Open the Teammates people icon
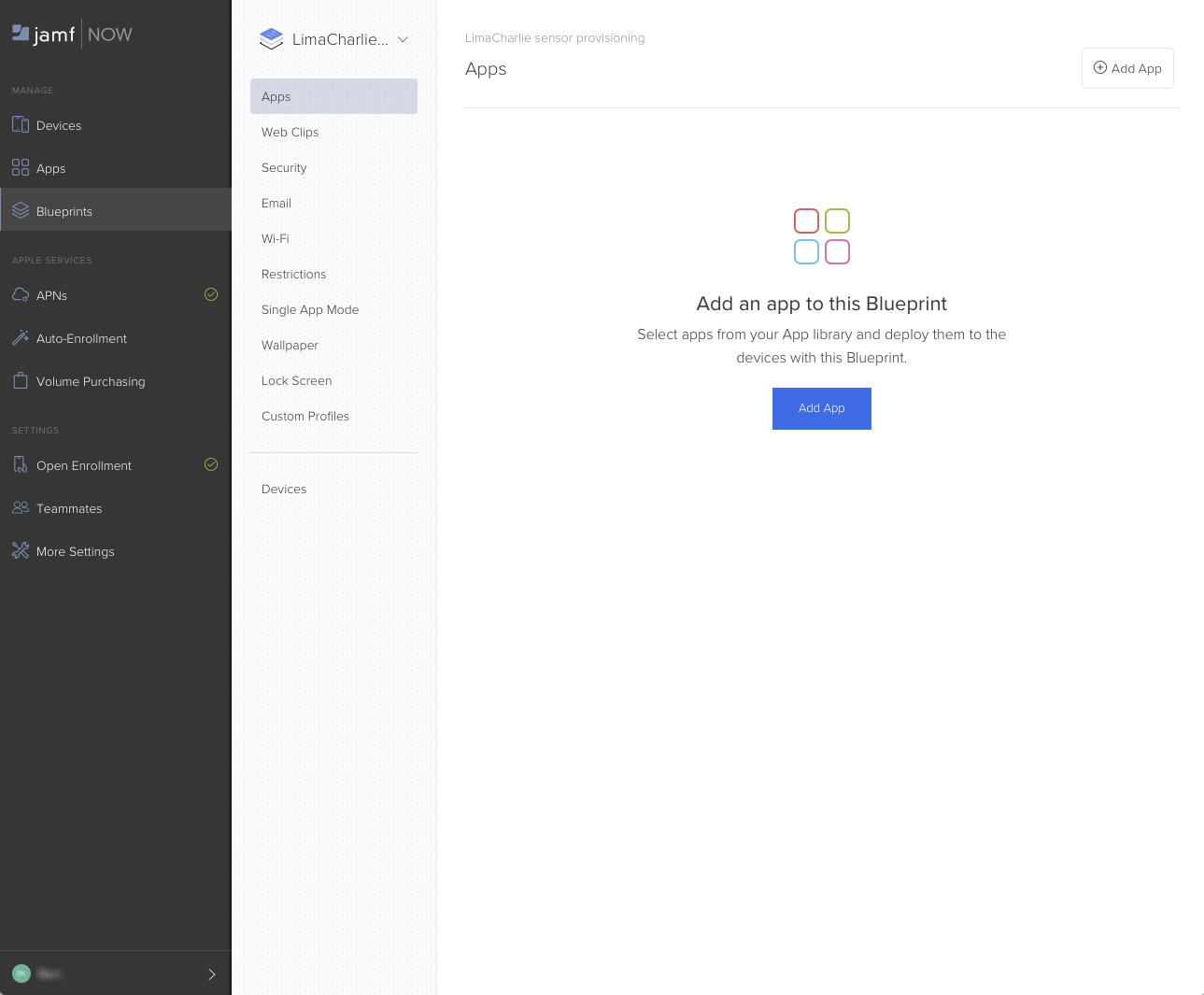This screenshot has width=1204, height=995. coord(21,508)
